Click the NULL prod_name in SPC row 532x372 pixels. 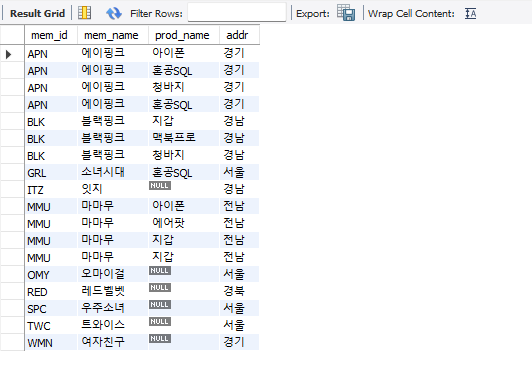[160, 304]
